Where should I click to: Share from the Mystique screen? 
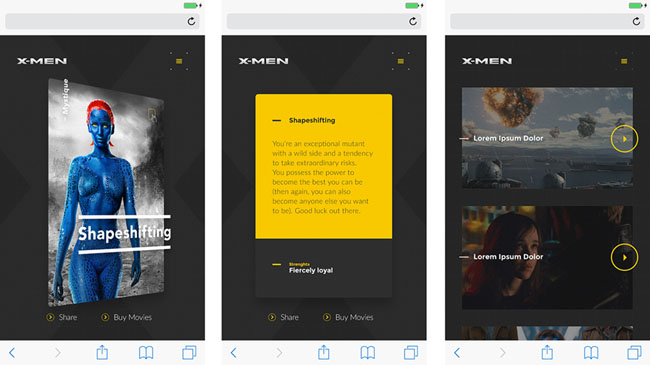pyautogui.click(x=62, y=317)
